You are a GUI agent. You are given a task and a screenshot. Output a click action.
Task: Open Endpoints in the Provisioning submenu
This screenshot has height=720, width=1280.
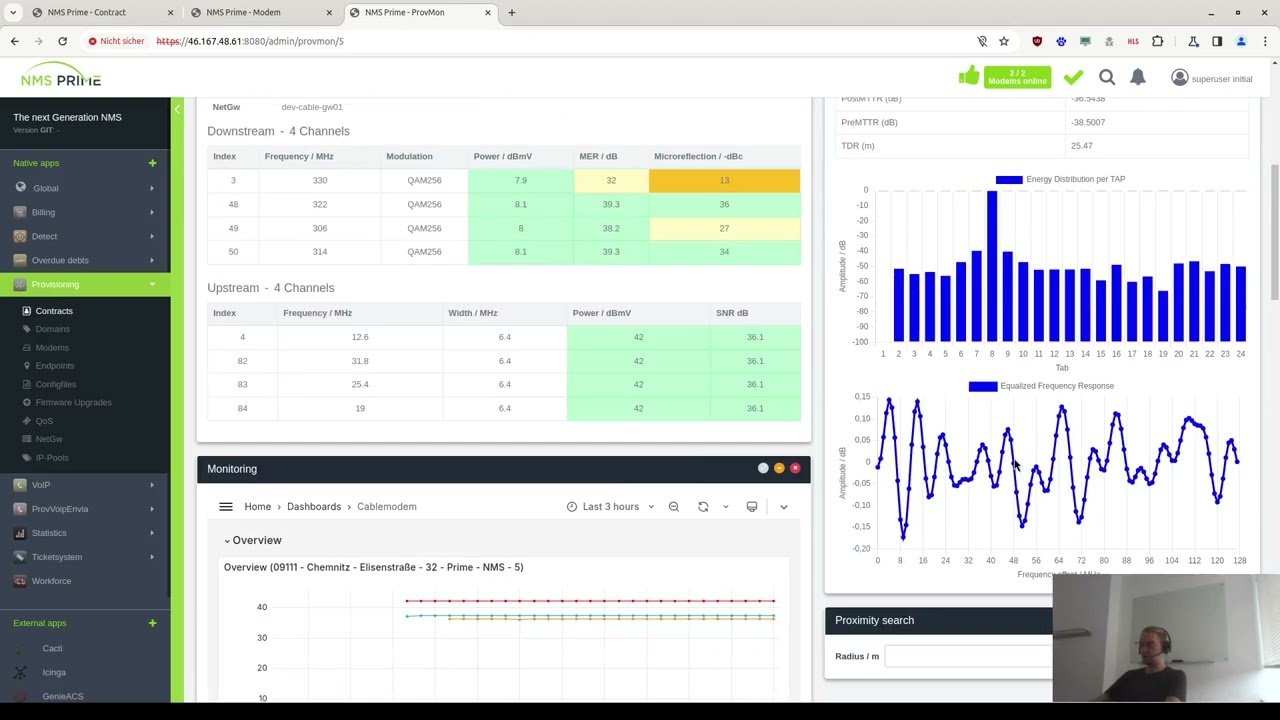(55, 366)
